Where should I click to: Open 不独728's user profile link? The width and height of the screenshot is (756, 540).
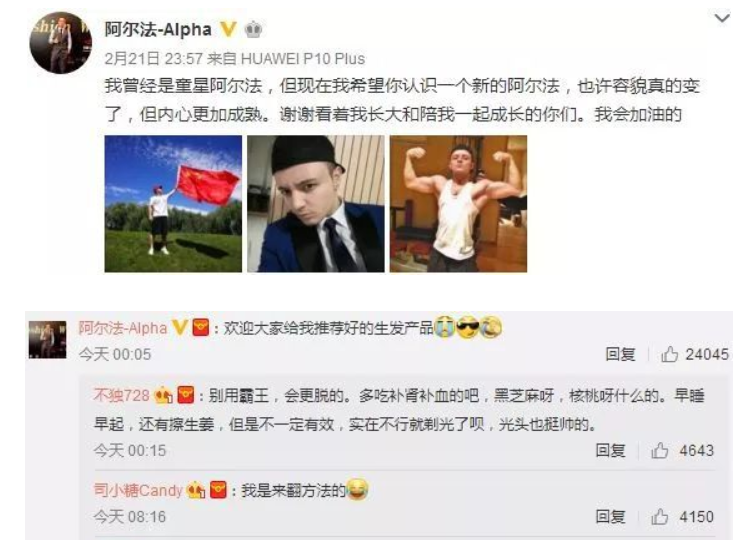[122, 396]
